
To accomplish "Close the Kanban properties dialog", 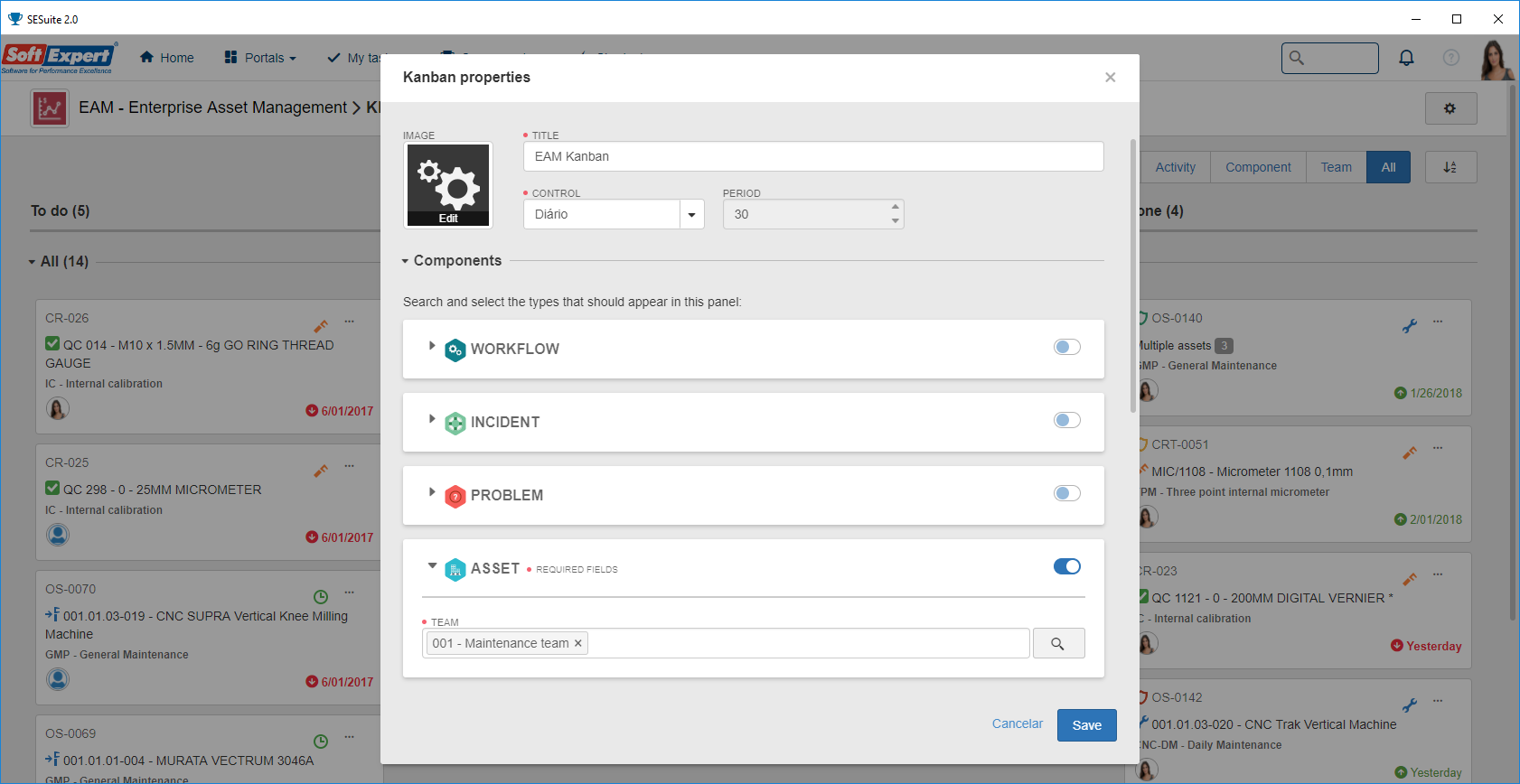I will click(1111, 78).
